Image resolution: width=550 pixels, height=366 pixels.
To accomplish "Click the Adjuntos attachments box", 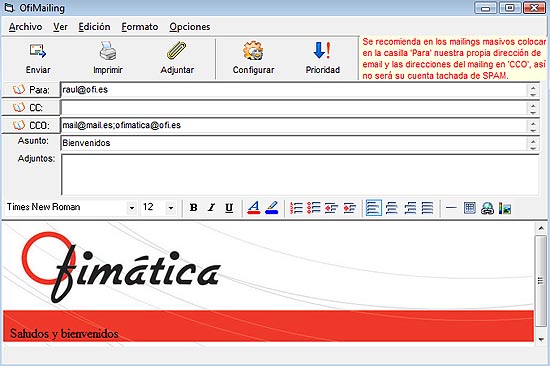I will [300, 174].
